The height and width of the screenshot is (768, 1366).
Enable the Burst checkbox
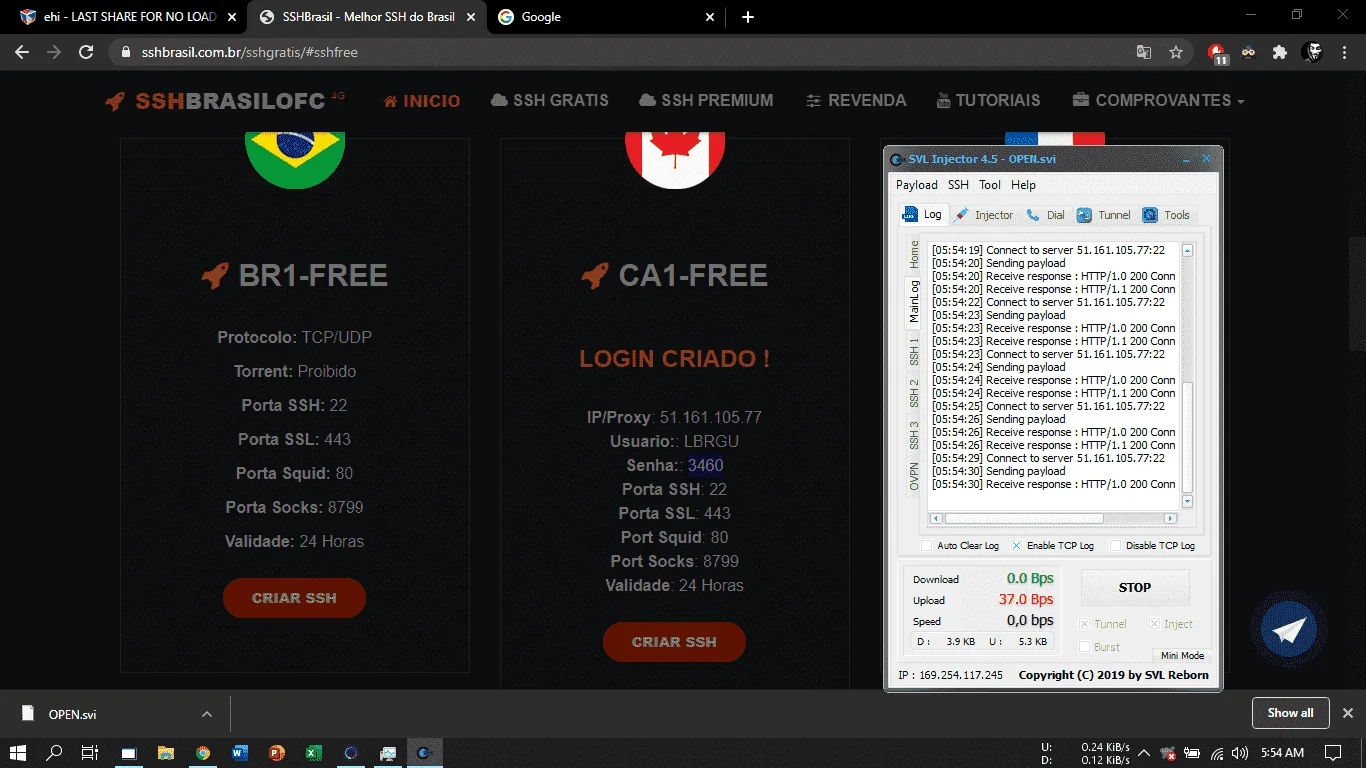tap(1085, 647)
